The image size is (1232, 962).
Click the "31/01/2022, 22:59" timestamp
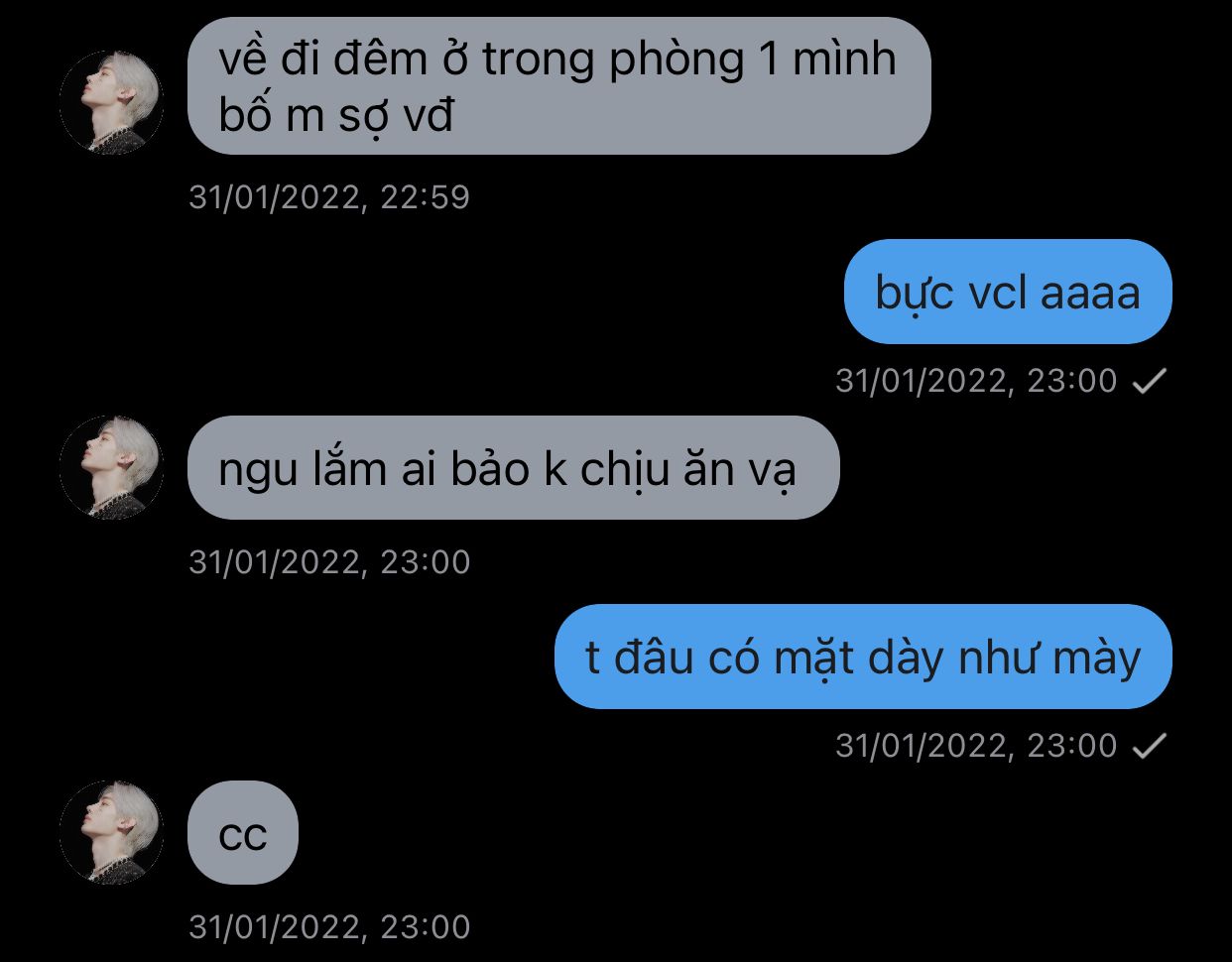(x=329, y=197)
